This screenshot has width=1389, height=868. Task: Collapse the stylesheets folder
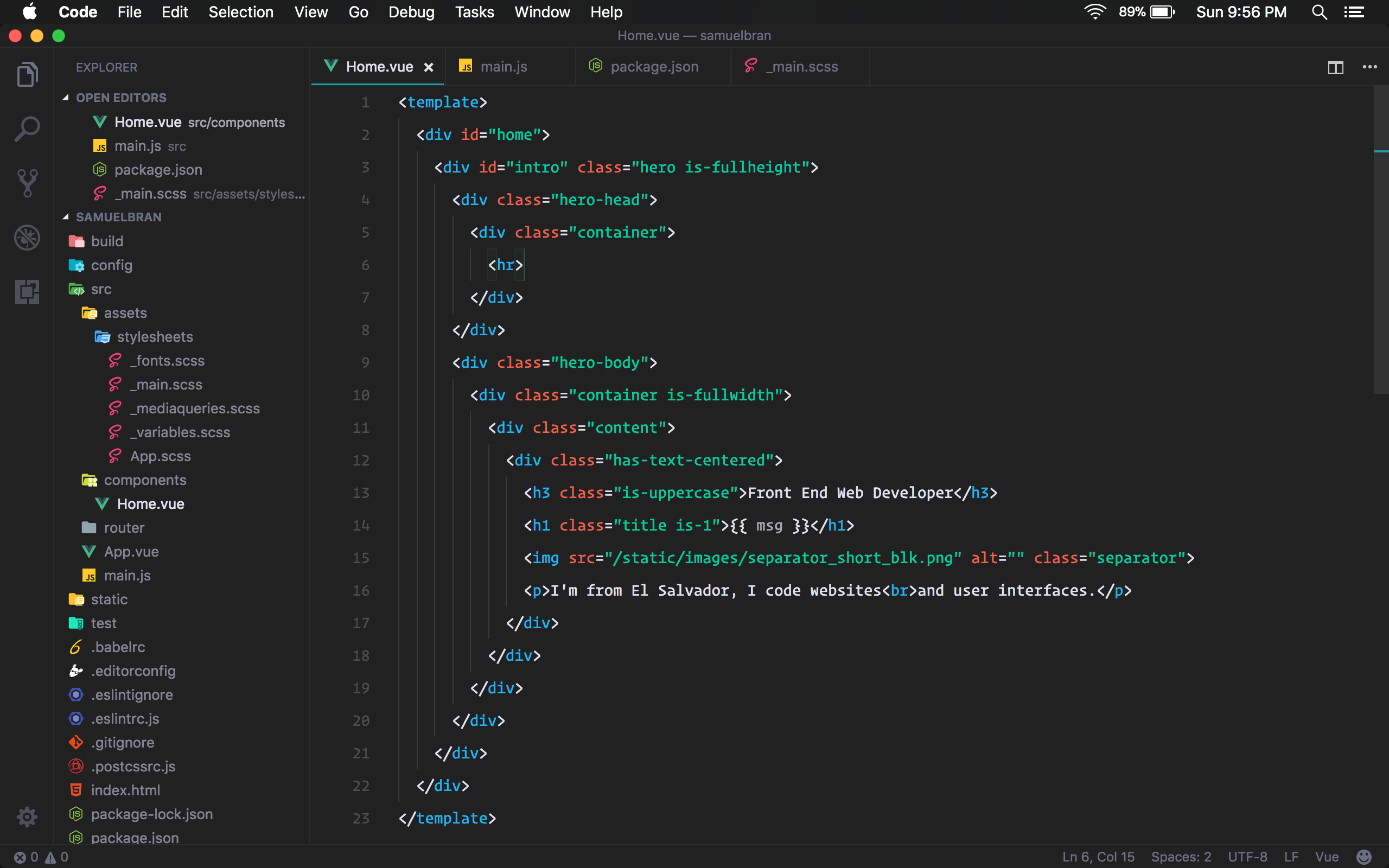pos(155,337)
